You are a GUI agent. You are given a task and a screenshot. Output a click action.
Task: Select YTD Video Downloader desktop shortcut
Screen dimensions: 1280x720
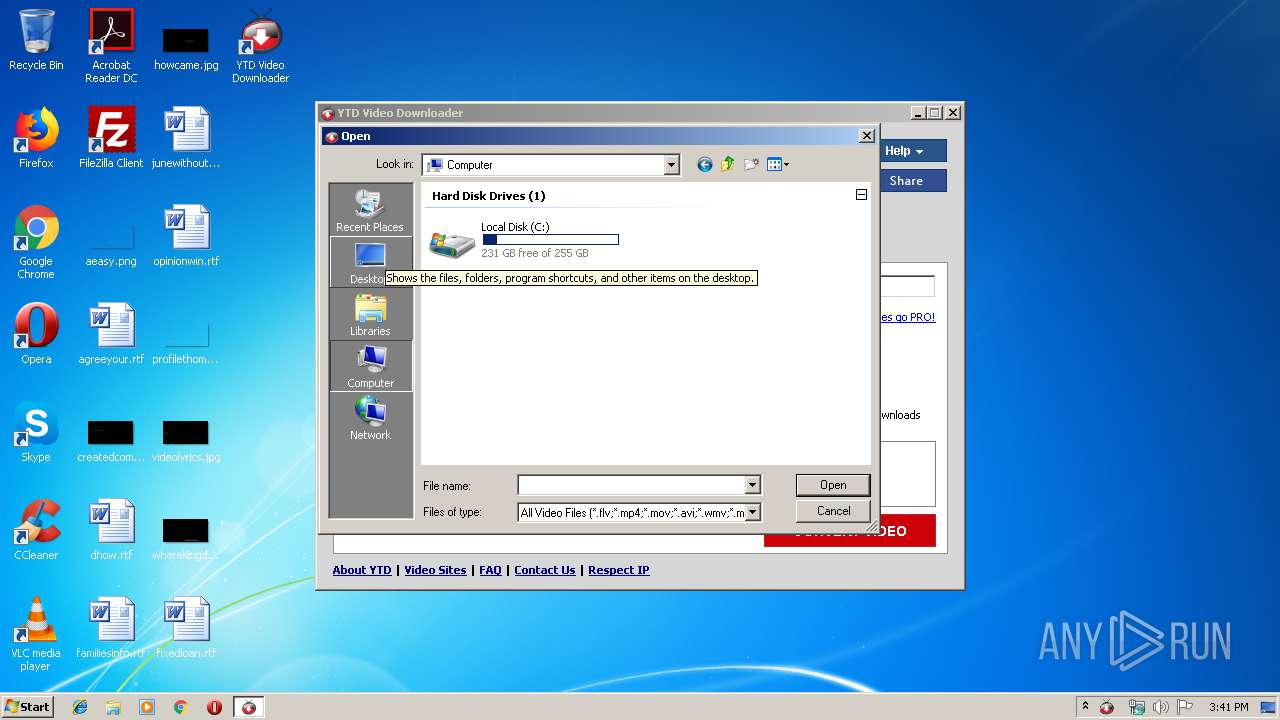(260, 46)
